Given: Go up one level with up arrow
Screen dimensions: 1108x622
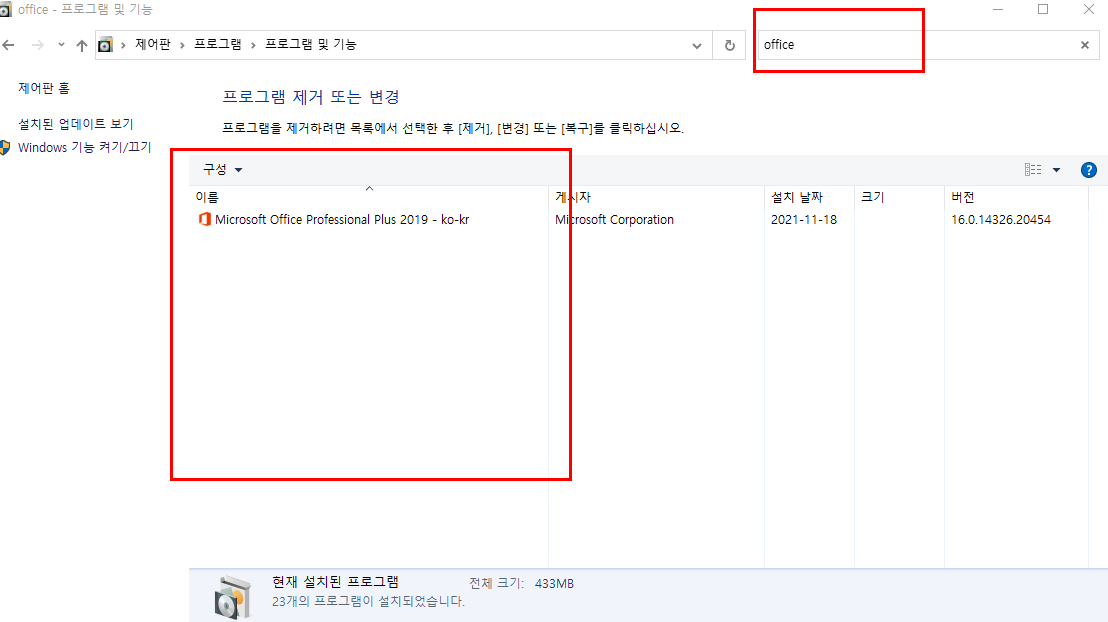Looking at the screenshot, I should tap(82, 45).
